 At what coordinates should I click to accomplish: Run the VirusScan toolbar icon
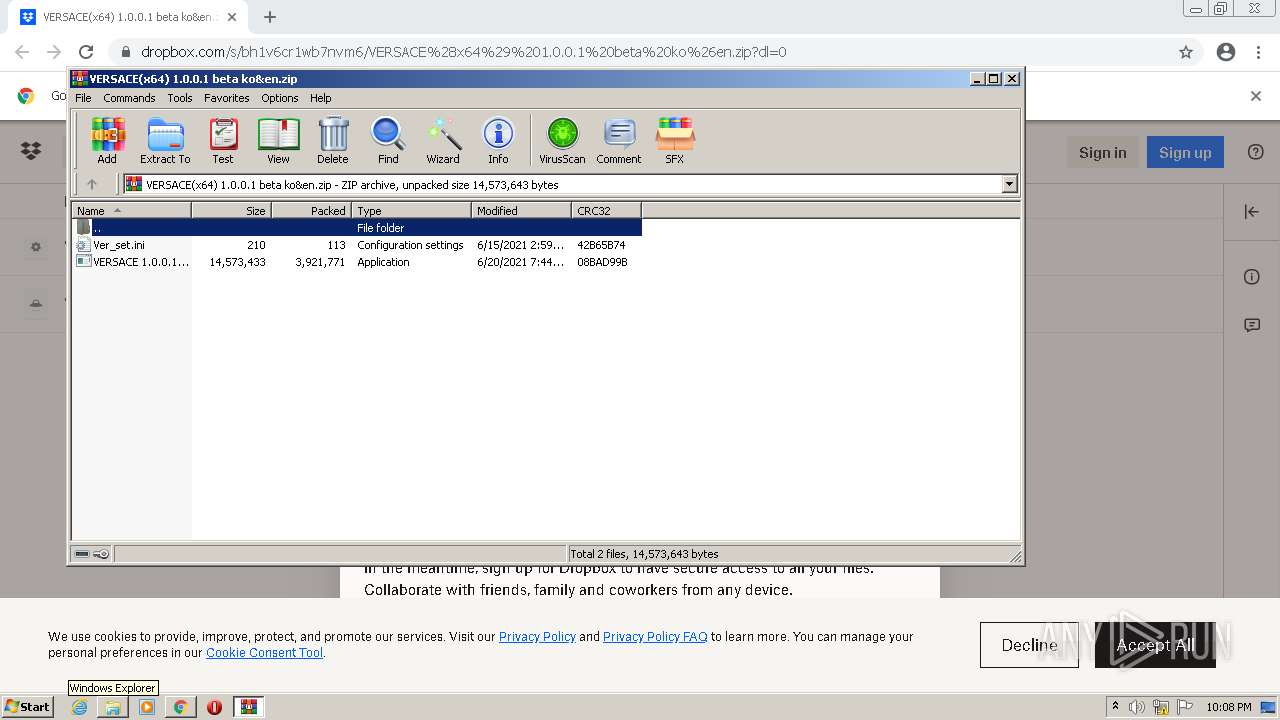pyautogui.click(x=562, y=140)
